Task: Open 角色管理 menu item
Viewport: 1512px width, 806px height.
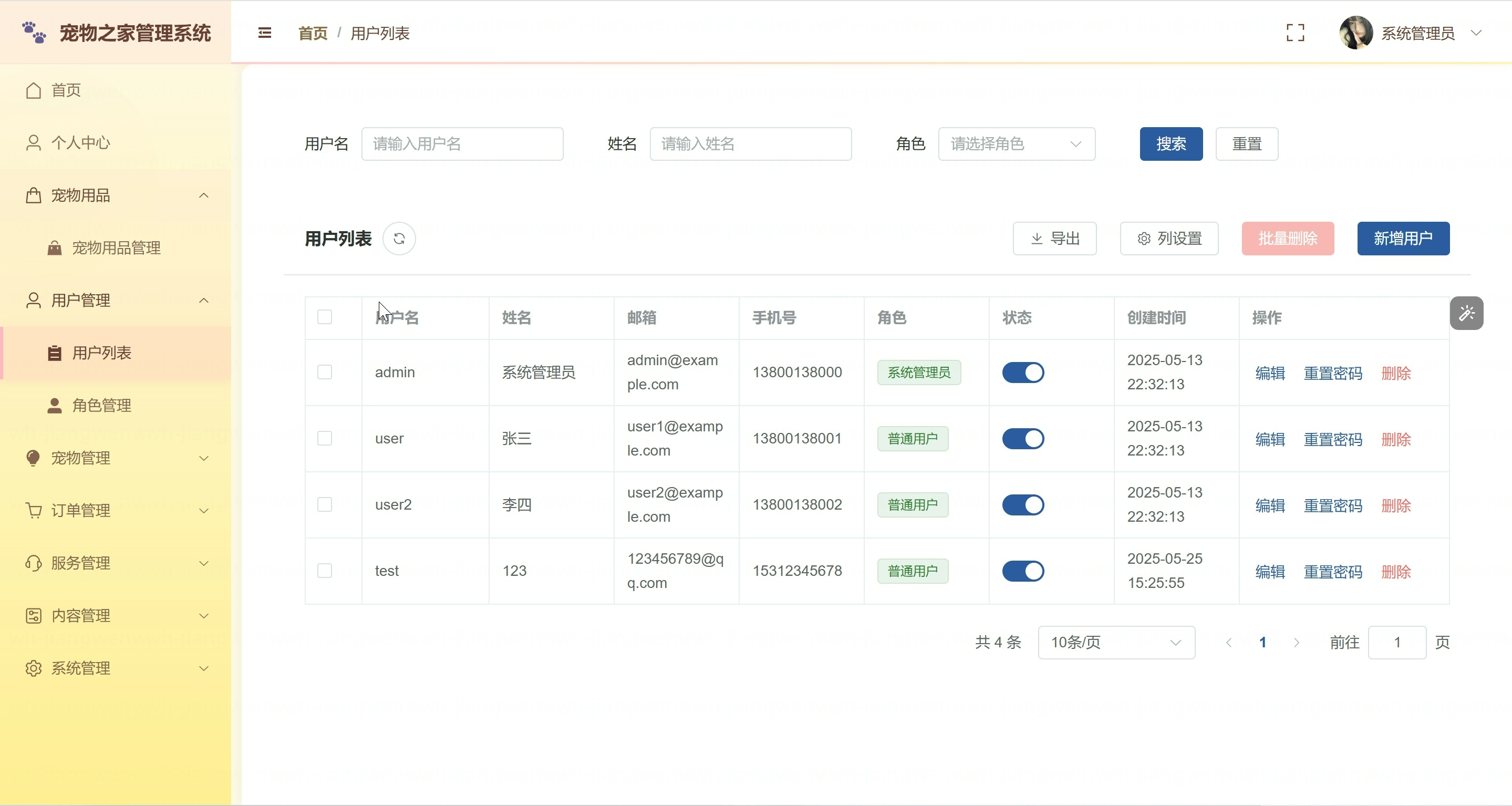Action: click(101, 405)
